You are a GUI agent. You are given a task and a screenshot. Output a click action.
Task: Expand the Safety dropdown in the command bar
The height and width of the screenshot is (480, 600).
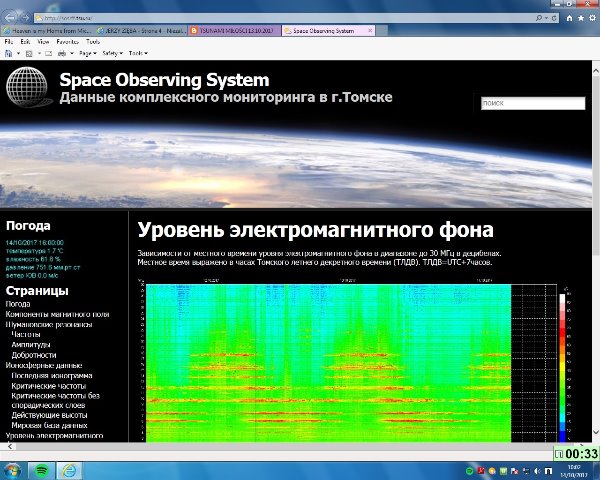[x=111, y=53]
